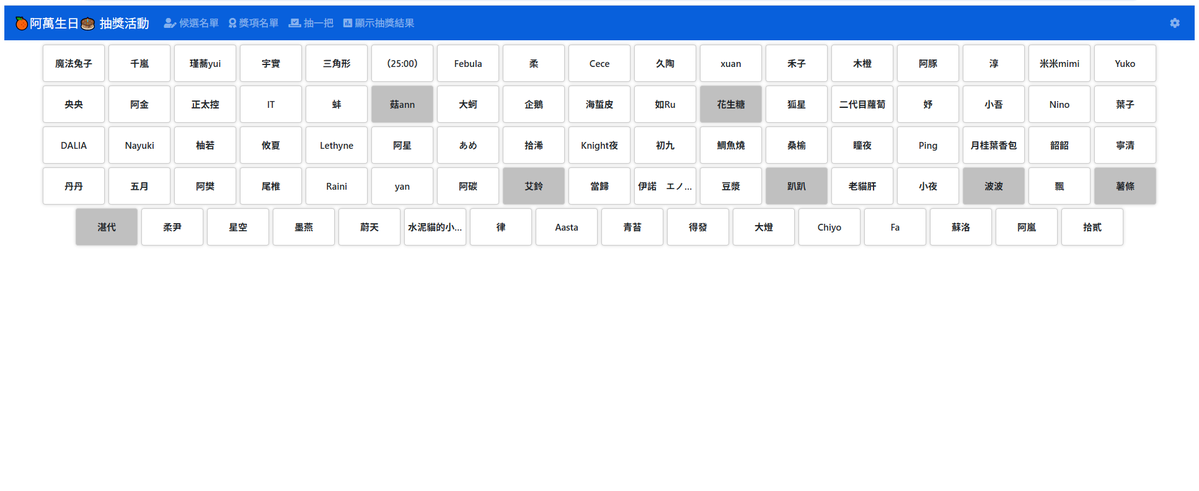Pick the Raini card

click(336, 187)
